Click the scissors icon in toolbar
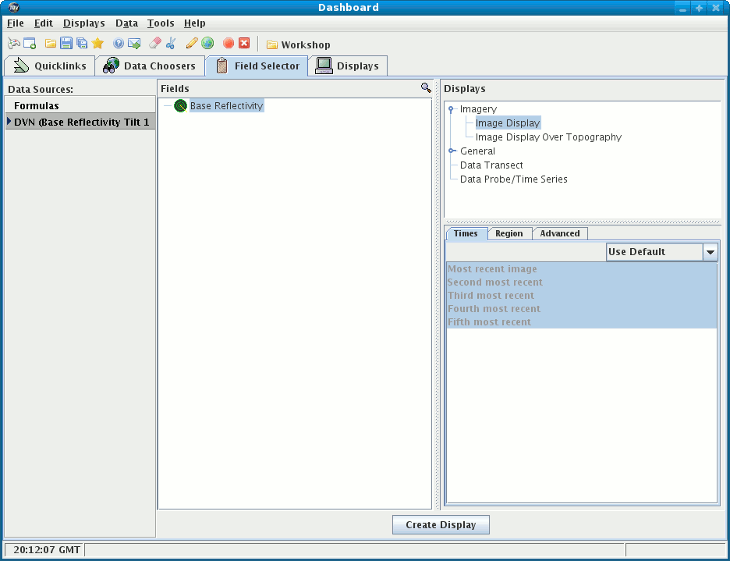The width and height of the screenshot is (730, 561). pos(171,44)
